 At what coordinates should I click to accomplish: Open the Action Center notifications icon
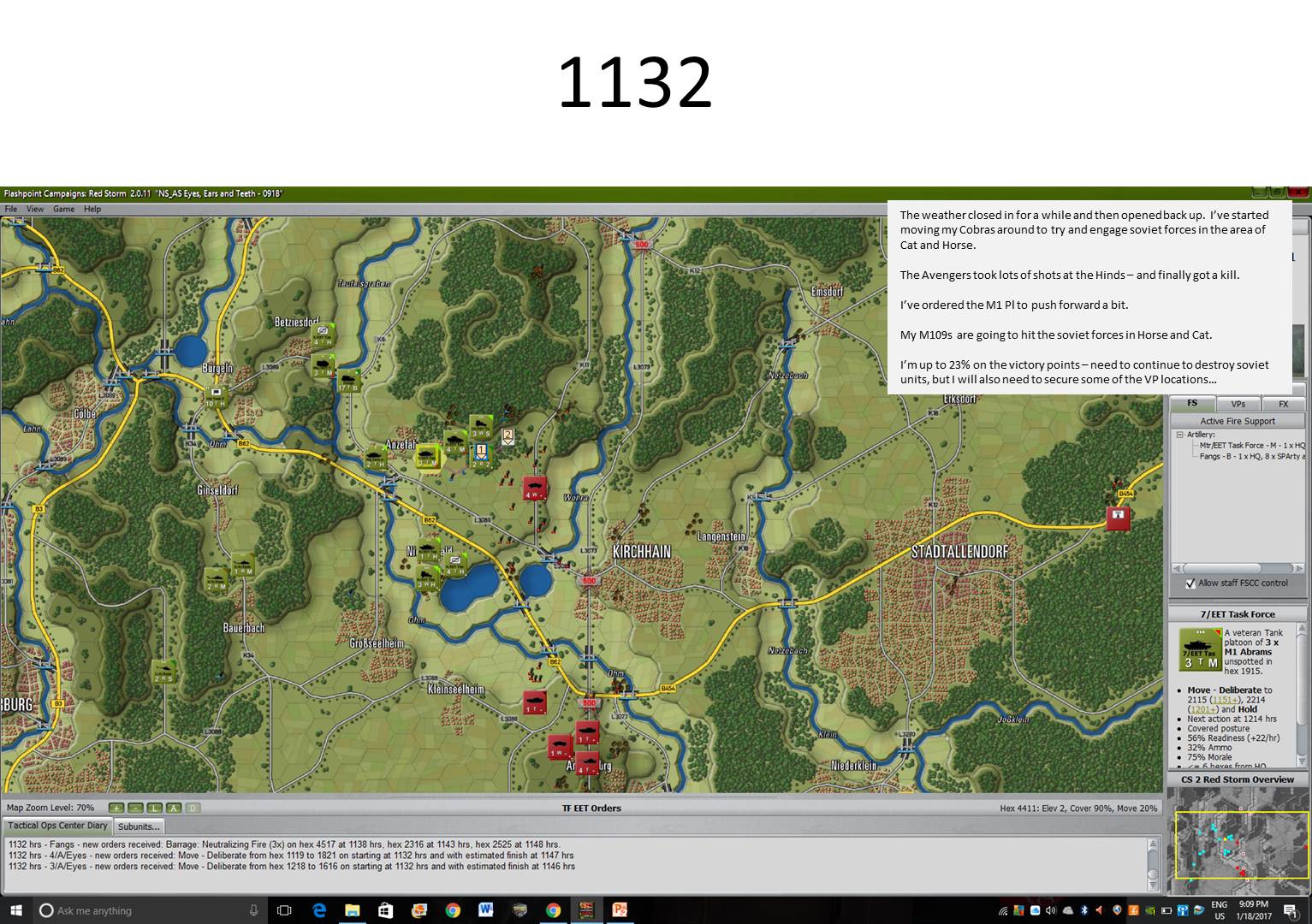(1290, 910)
